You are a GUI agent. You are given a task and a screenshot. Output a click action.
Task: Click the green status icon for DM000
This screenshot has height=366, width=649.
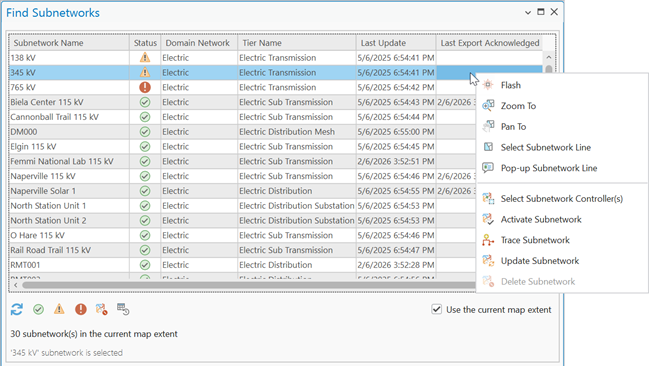pyautogui.click(x=145, y=132)
